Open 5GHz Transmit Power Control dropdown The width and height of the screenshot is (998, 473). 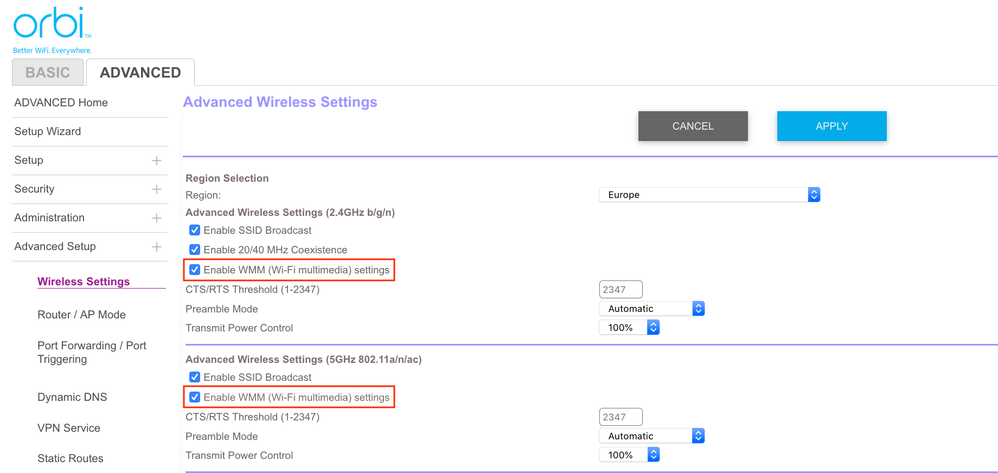(629, 455)
